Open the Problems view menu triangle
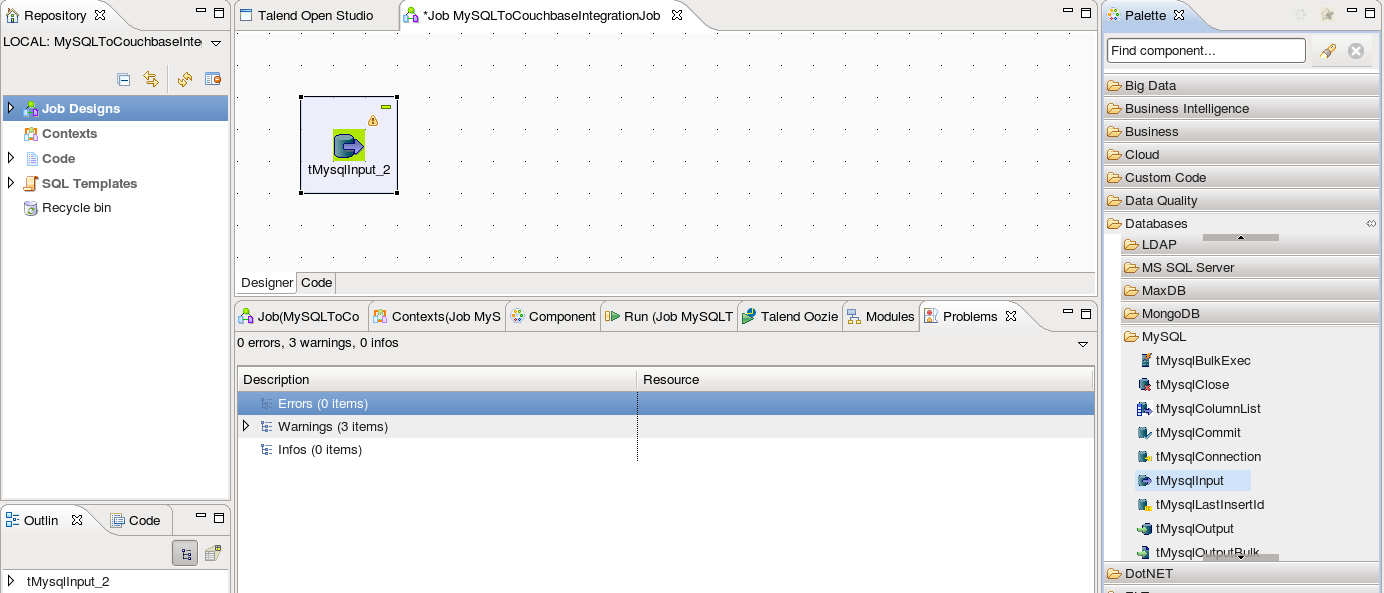Image resolution: width=1384 pixels, height=593 pixels. coord(1083,344)
